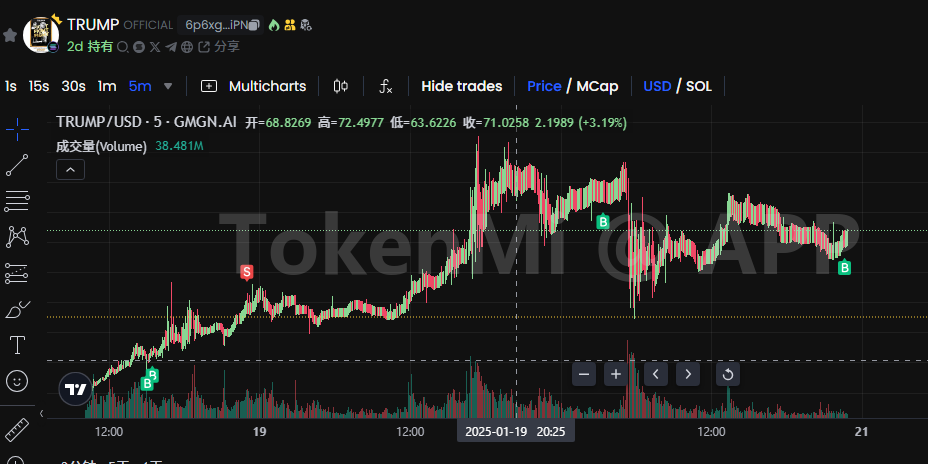Select the 1m timeframe
The height and width of the screenshot is (464, 928).
107,86
